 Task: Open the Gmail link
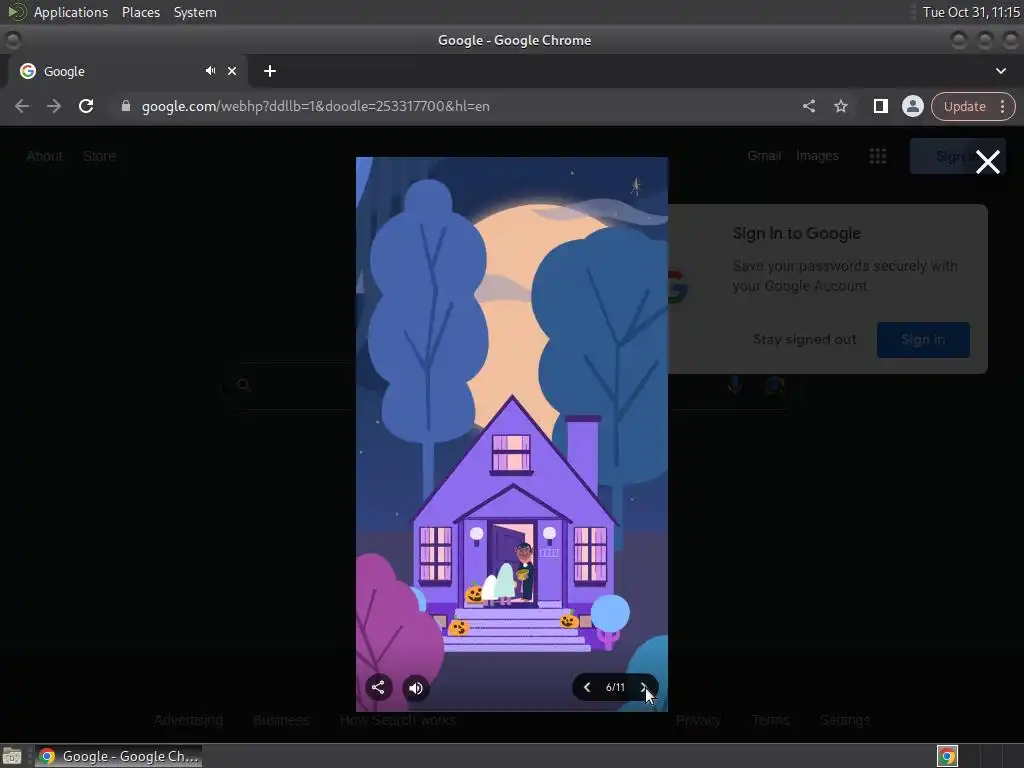(x=764, y=155)
